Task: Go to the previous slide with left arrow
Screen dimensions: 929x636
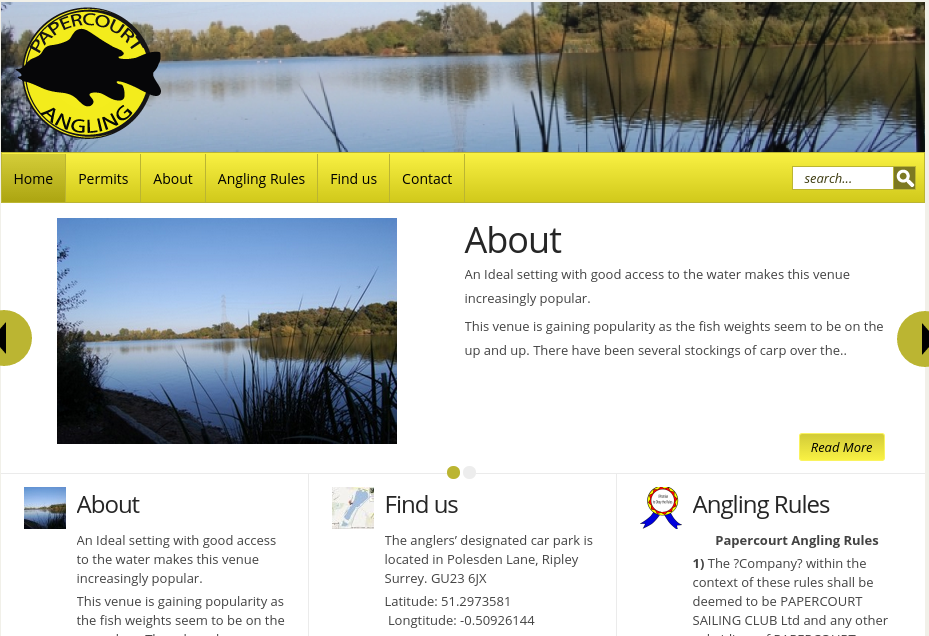Action: click(x=14, y=338)
